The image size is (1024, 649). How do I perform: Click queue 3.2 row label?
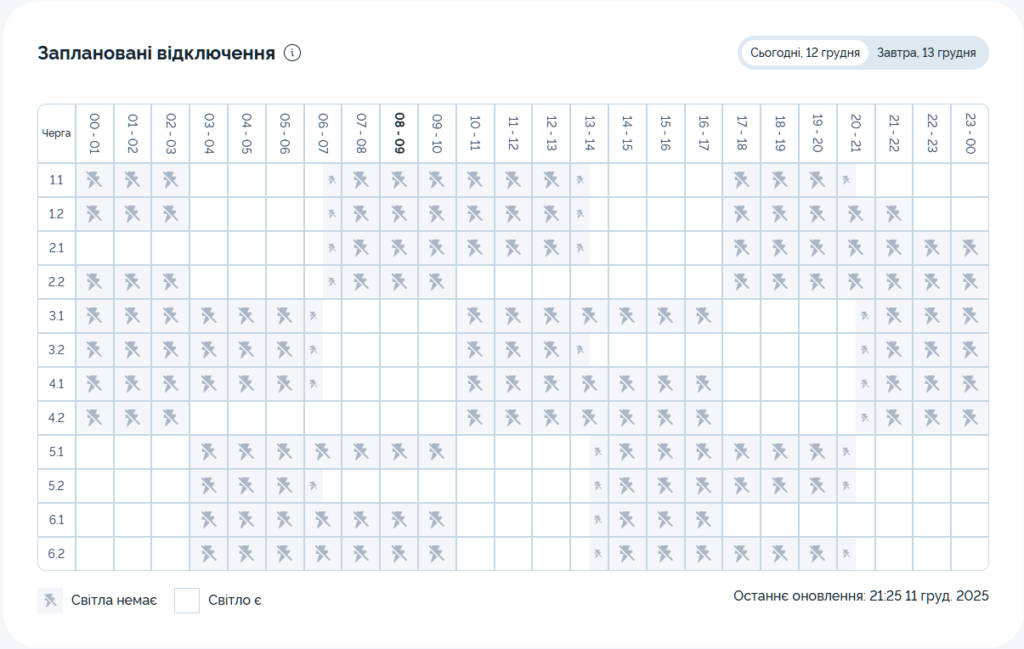point(56,350)
